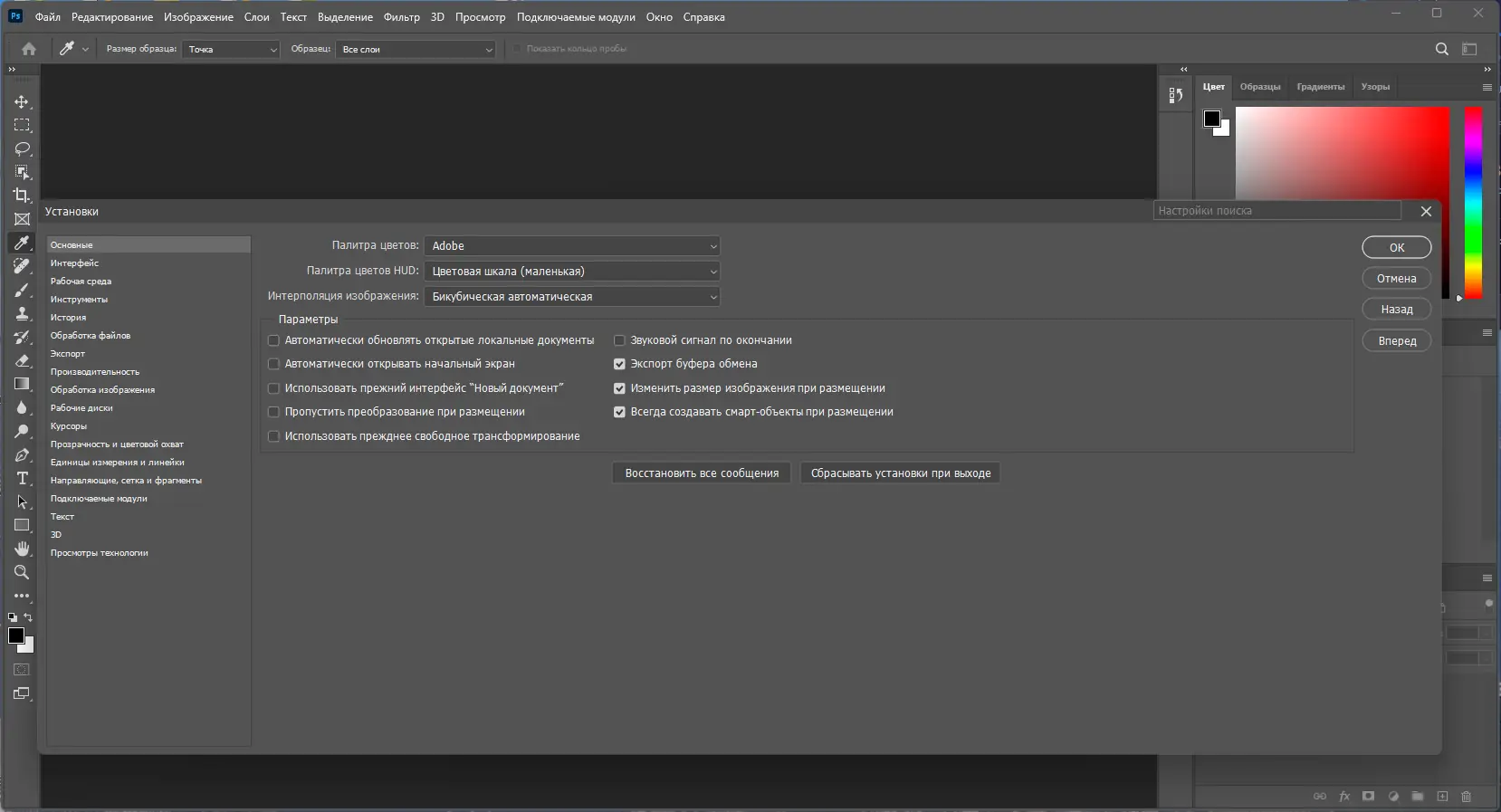Click the "Назад" button
Screen dimensions: 1501x812
point(1397,309)
